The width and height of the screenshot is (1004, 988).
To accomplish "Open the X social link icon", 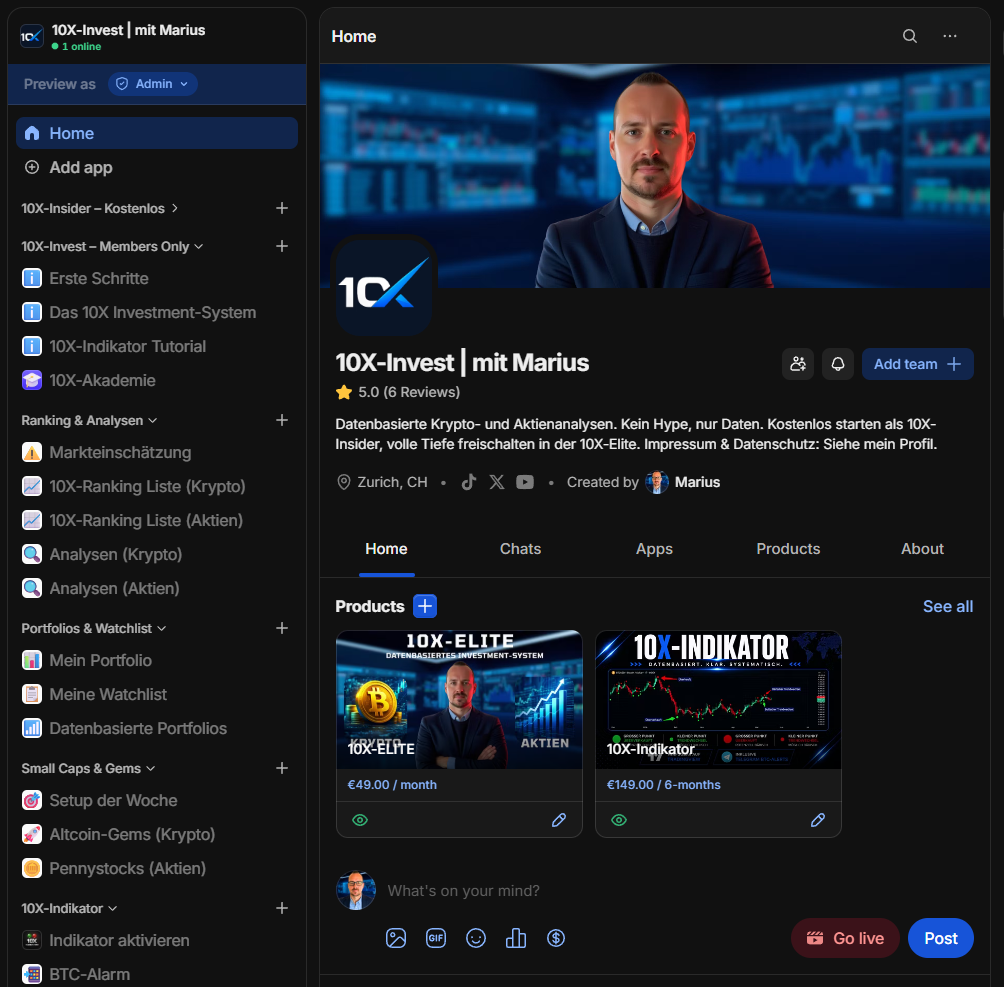I will tap(497, 482).
